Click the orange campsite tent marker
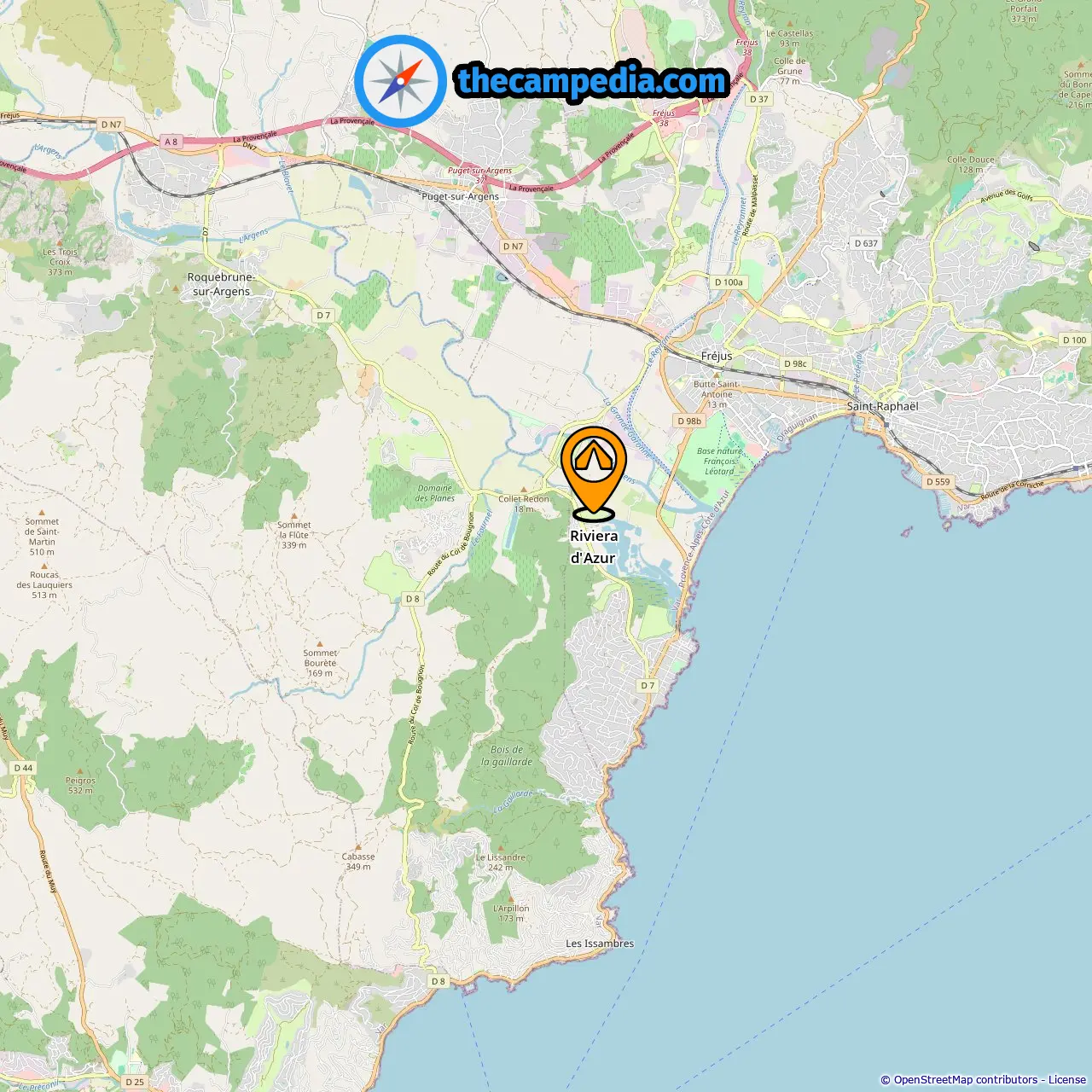The width and height of the screenshot is (1092, 1092). [594, 473]
